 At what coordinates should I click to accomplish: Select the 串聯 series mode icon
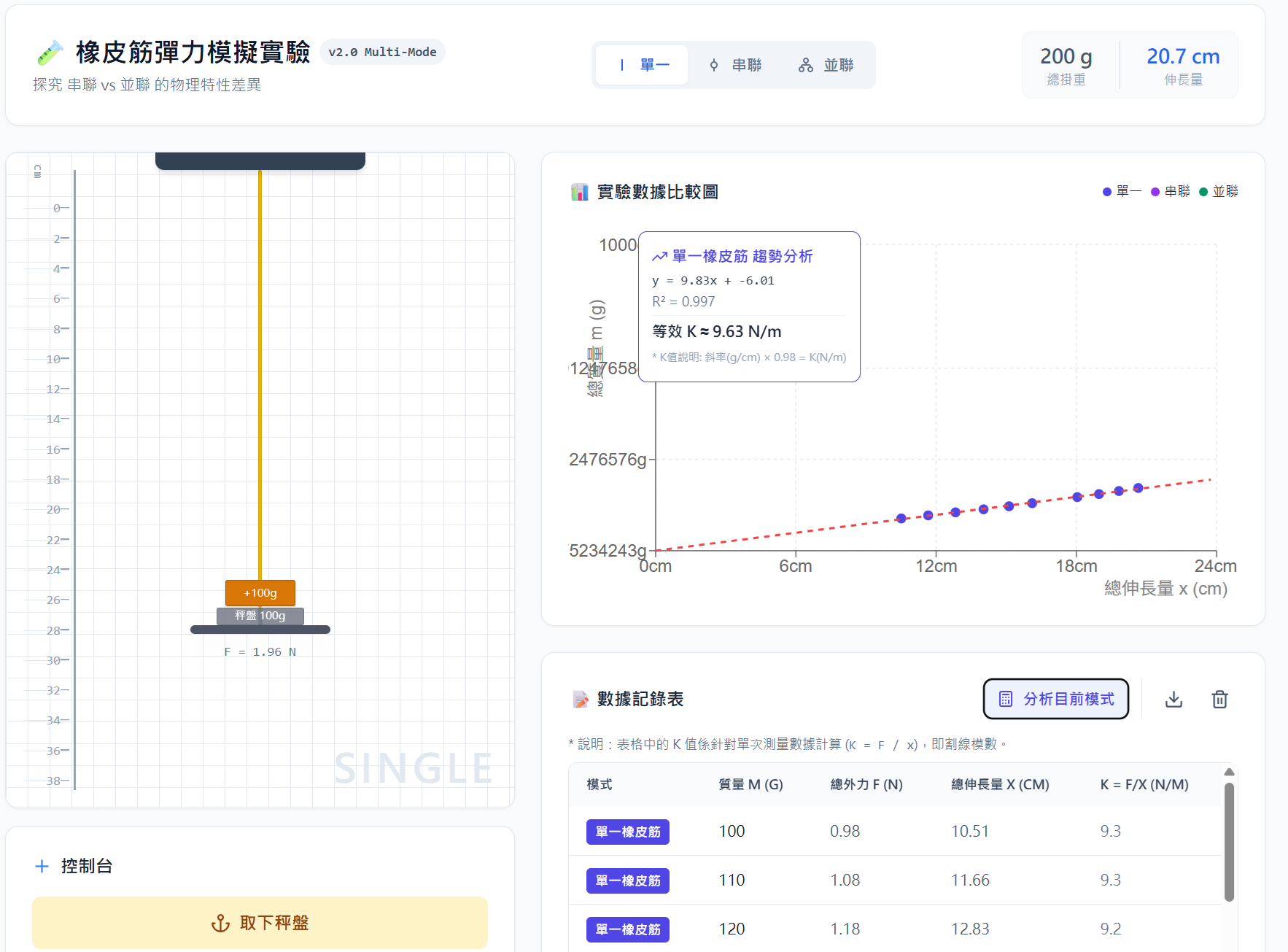tap(714, 65)
